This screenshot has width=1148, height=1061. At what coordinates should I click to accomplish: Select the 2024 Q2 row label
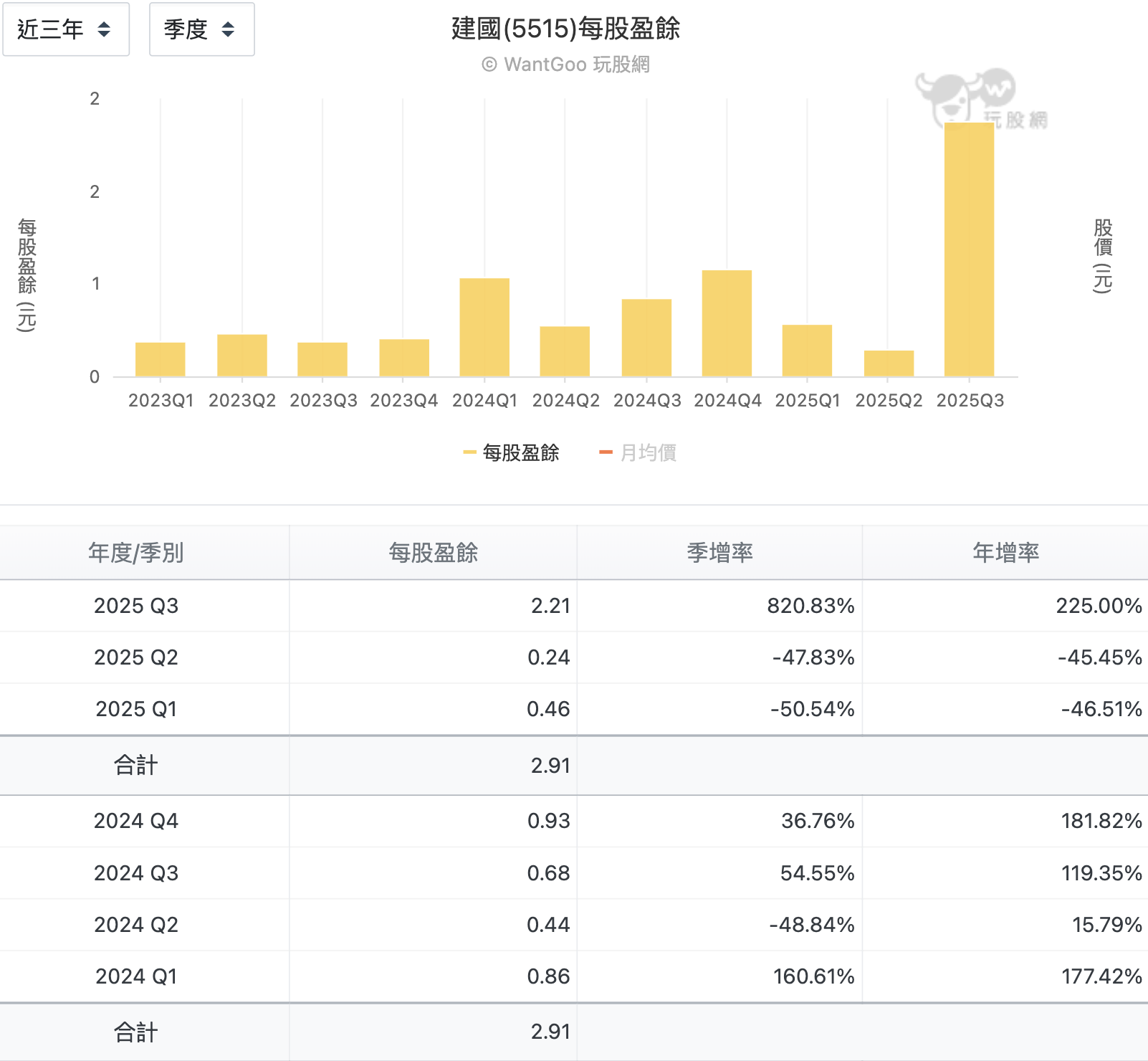pyautogui.click(x=136, y=925)
